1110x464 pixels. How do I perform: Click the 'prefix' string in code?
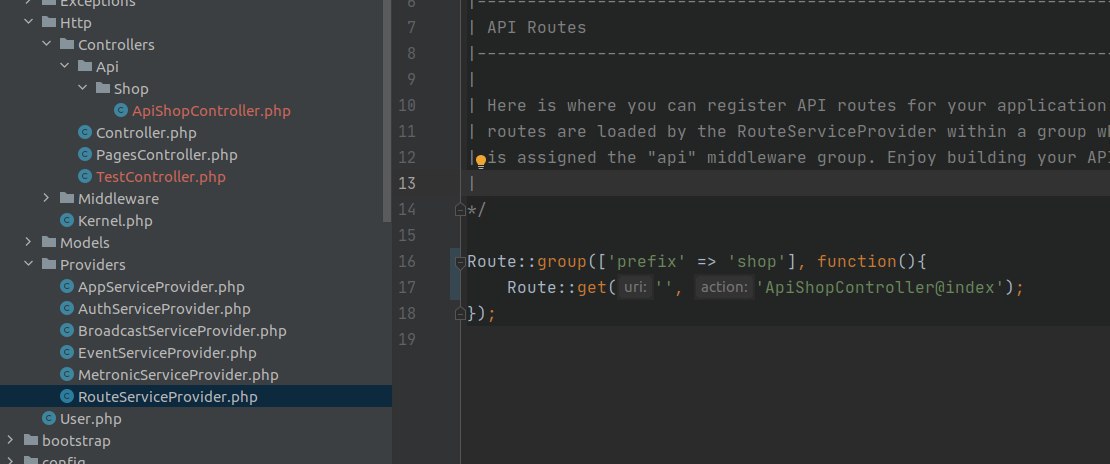tap(647, 261)
